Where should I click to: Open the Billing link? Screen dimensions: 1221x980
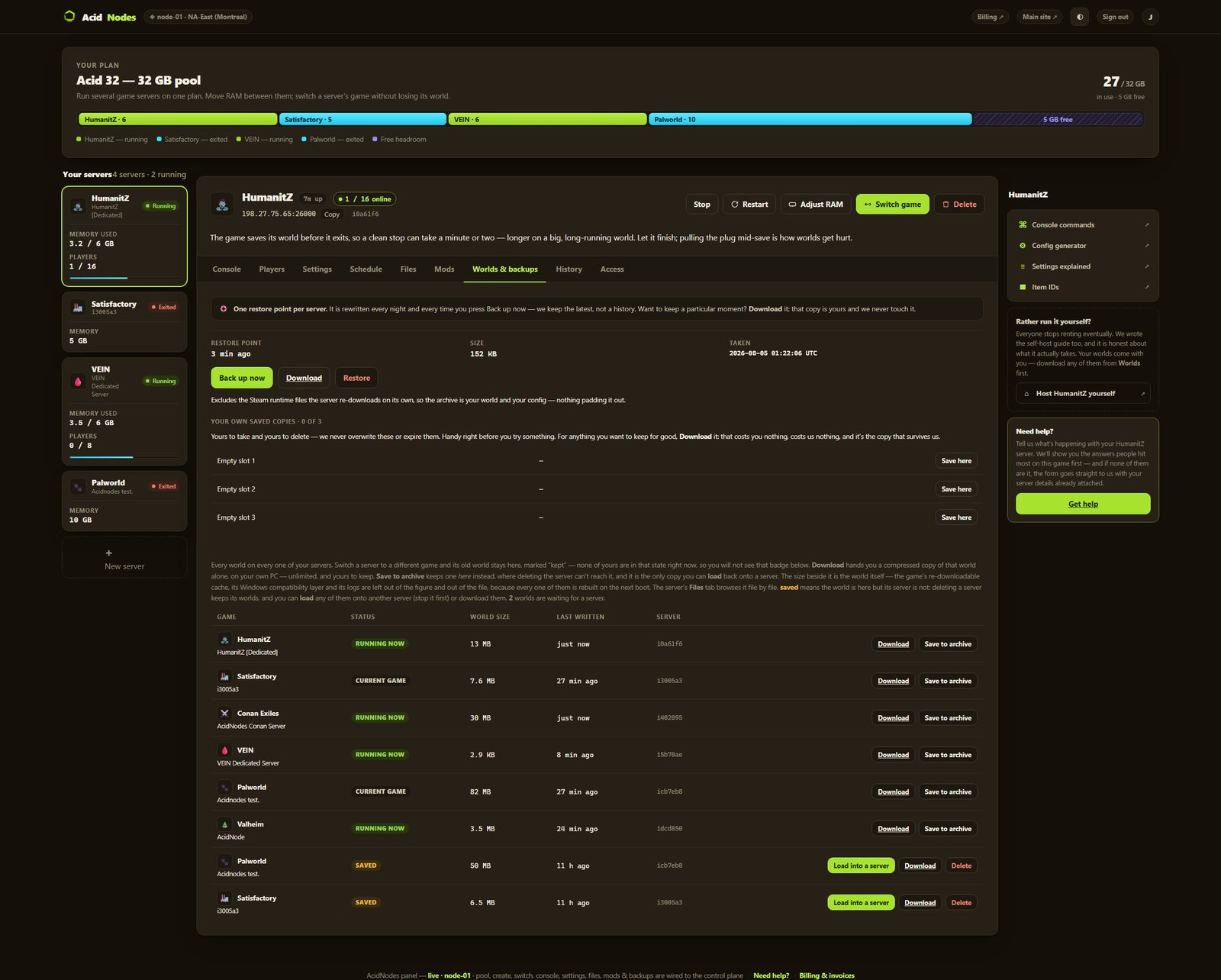pyautogui.click(x=991, y=17)
